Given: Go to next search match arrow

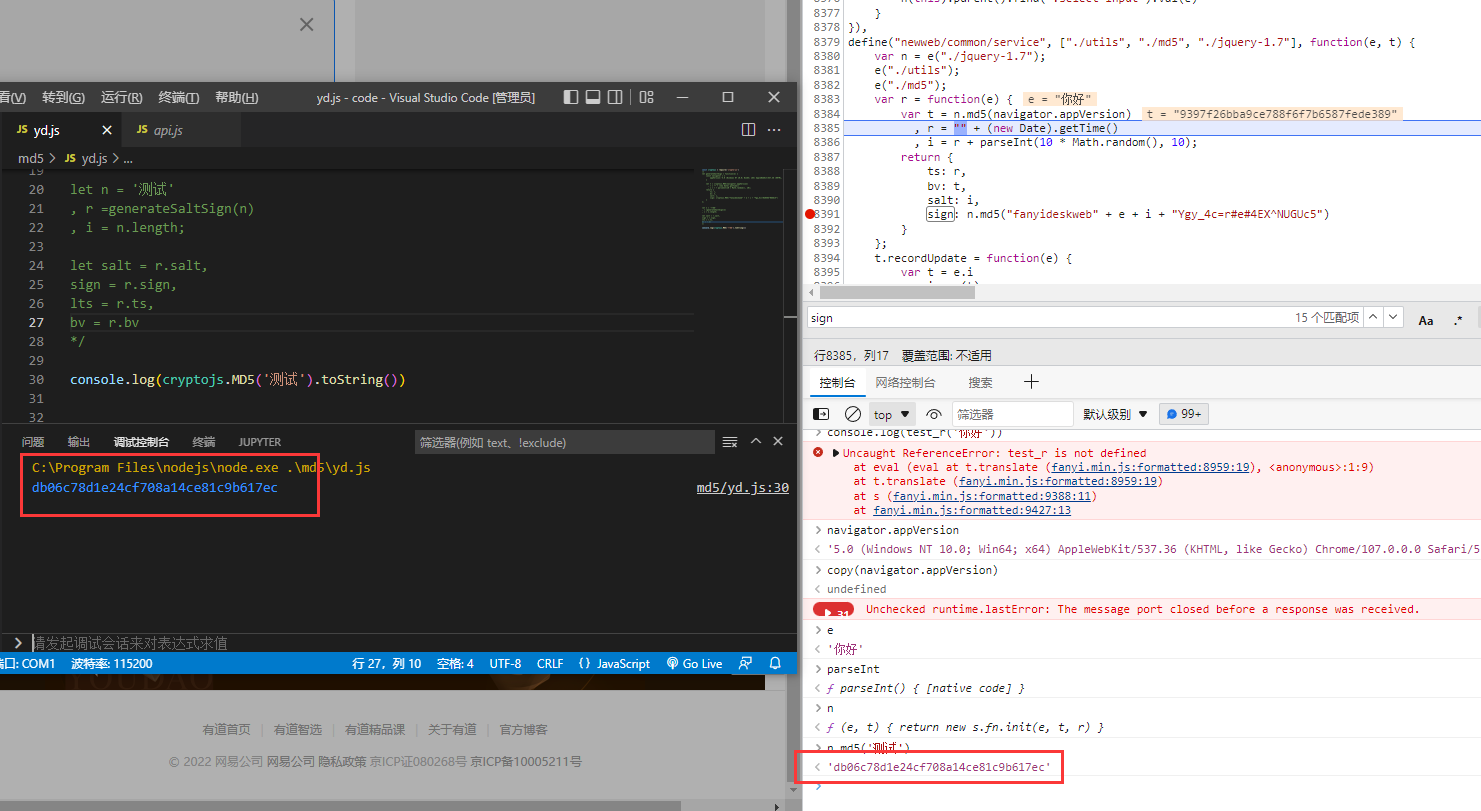Looking at the screenshot, I should 1394,317.
